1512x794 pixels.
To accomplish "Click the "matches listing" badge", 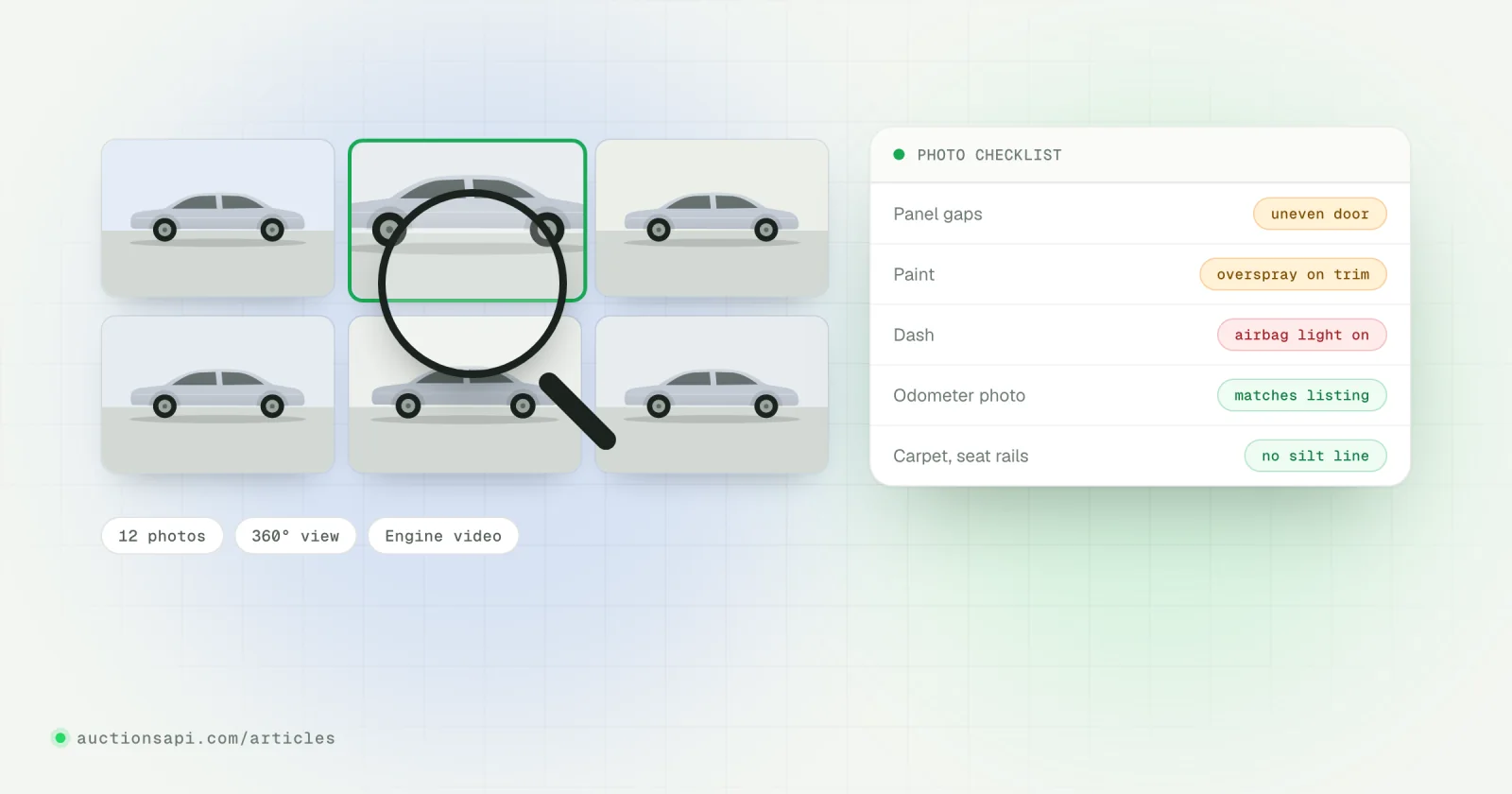I will click(1302, 395).
